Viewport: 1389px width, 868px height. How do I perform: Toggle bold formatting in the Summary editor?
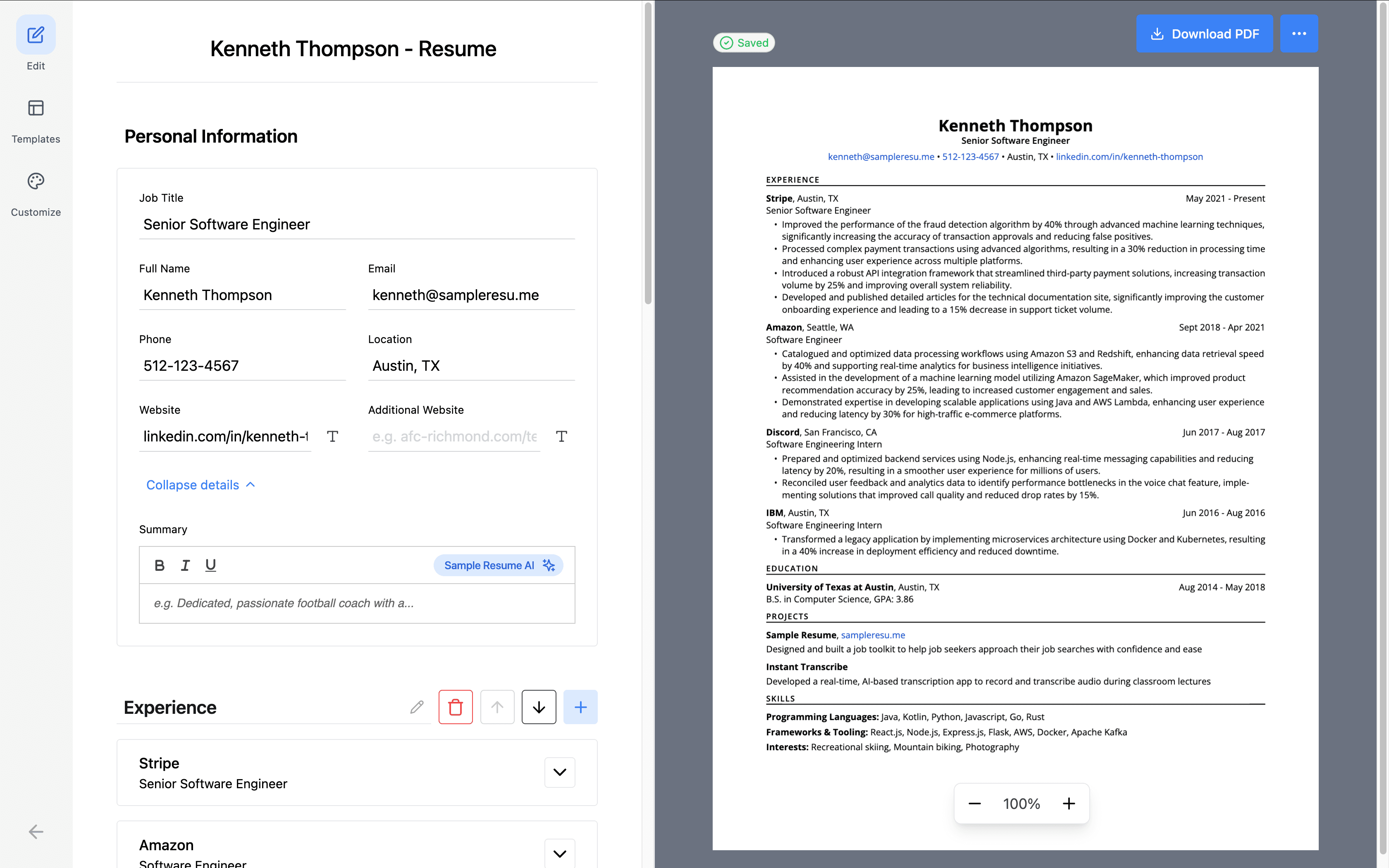[x=160, y=565]
